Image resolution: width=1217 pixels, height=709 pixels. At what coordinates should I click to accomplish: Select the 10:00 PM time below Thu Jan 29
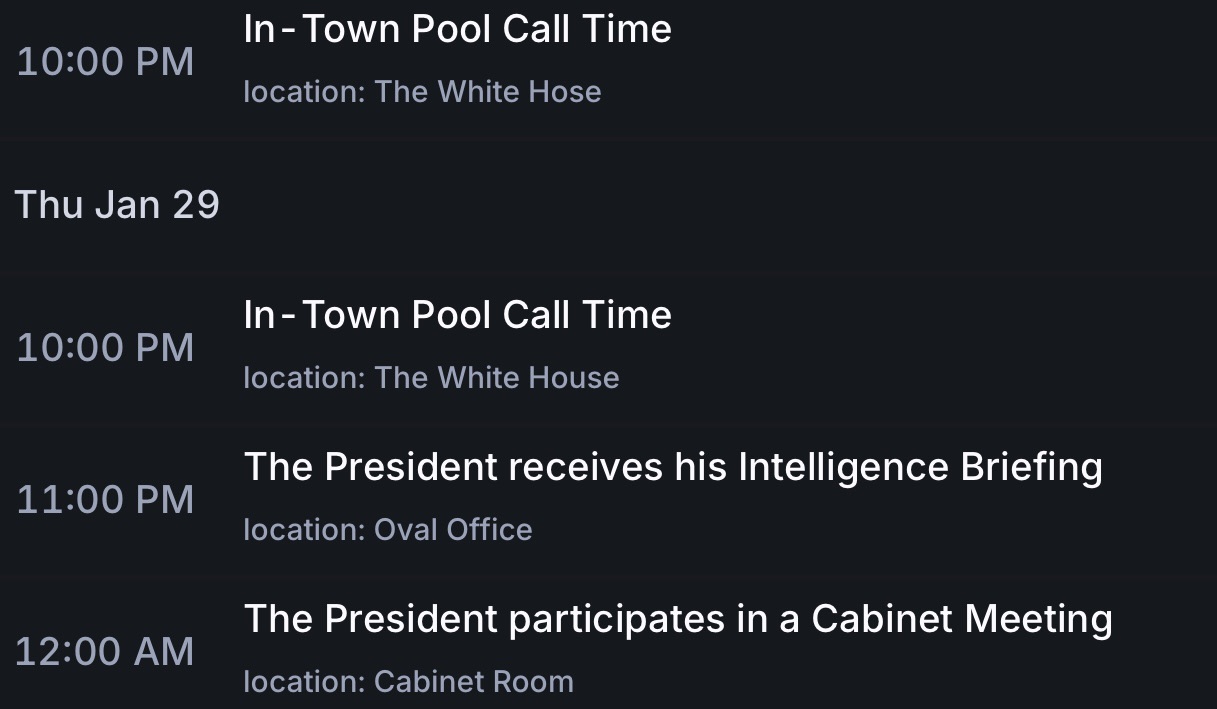point(105,348)
